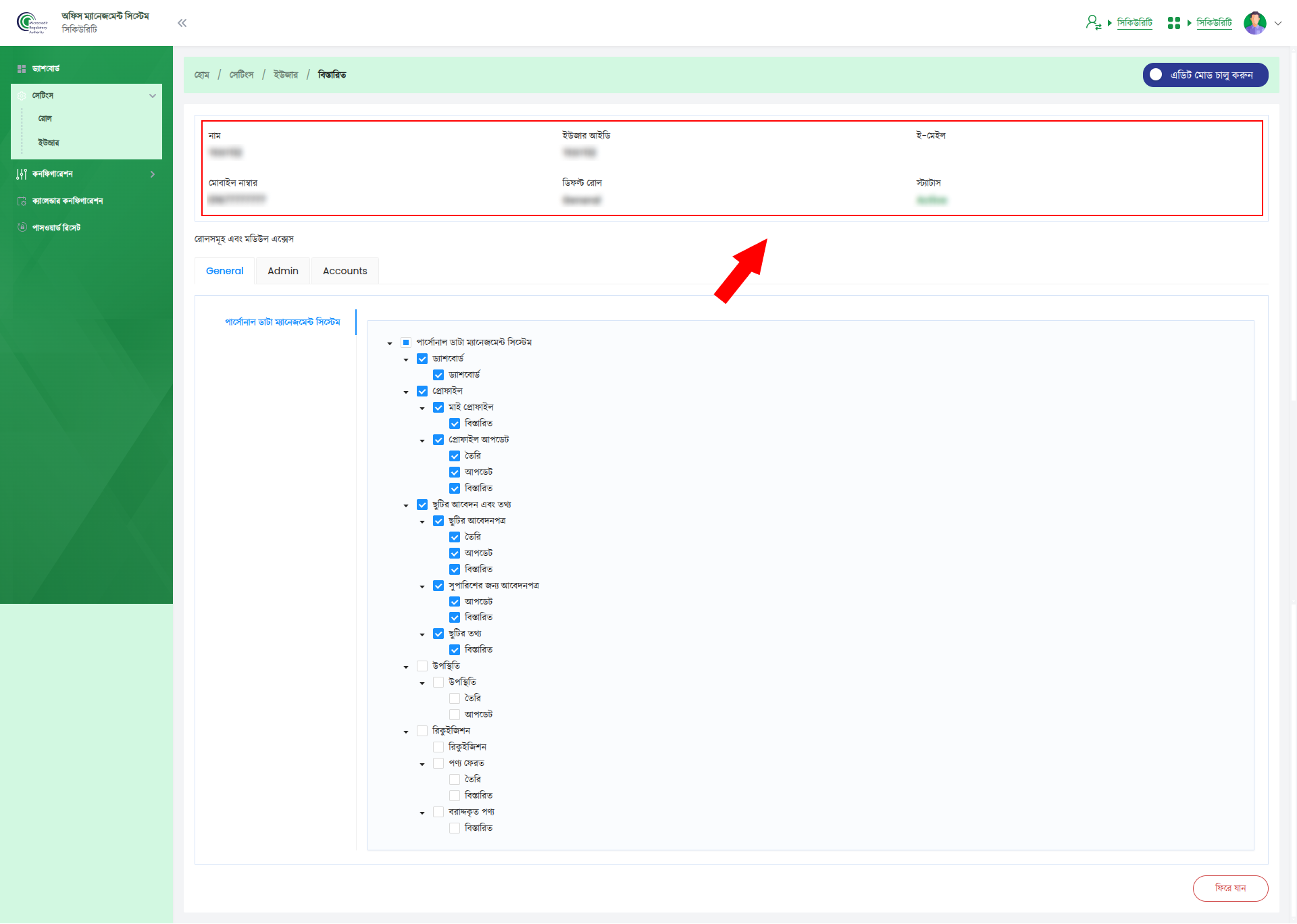Viewport: 1297px width, 924px height.
Task: Open the user avatar profile picture
Action: pos(1255,23)
